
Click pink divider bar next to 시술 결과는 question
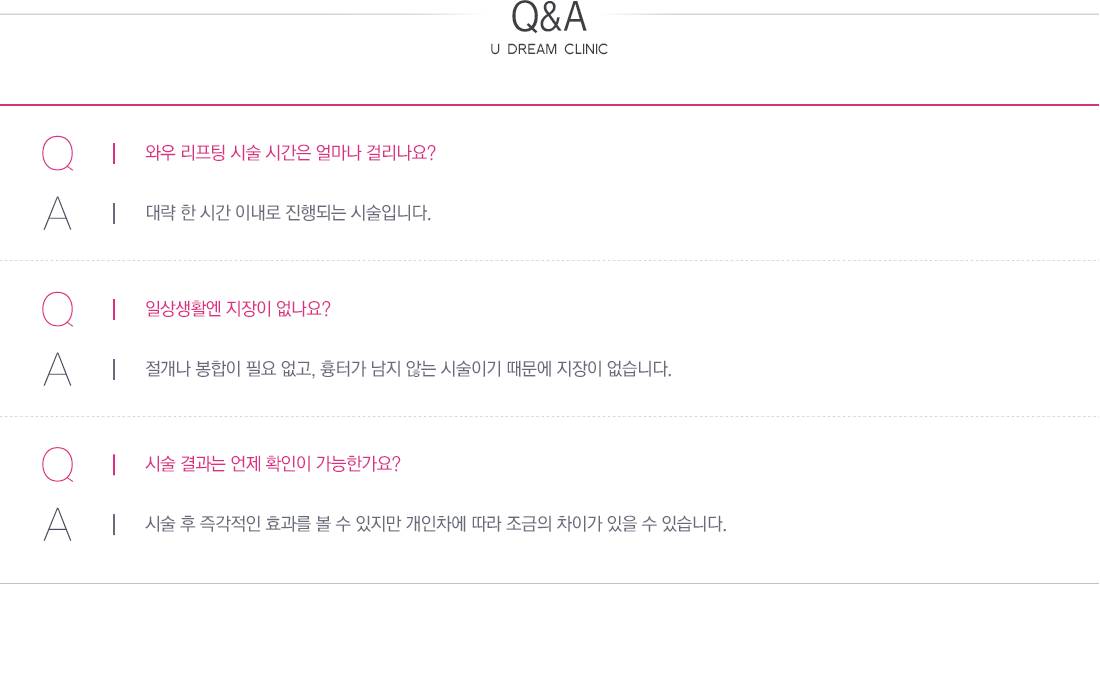click(x=114, y=465)
